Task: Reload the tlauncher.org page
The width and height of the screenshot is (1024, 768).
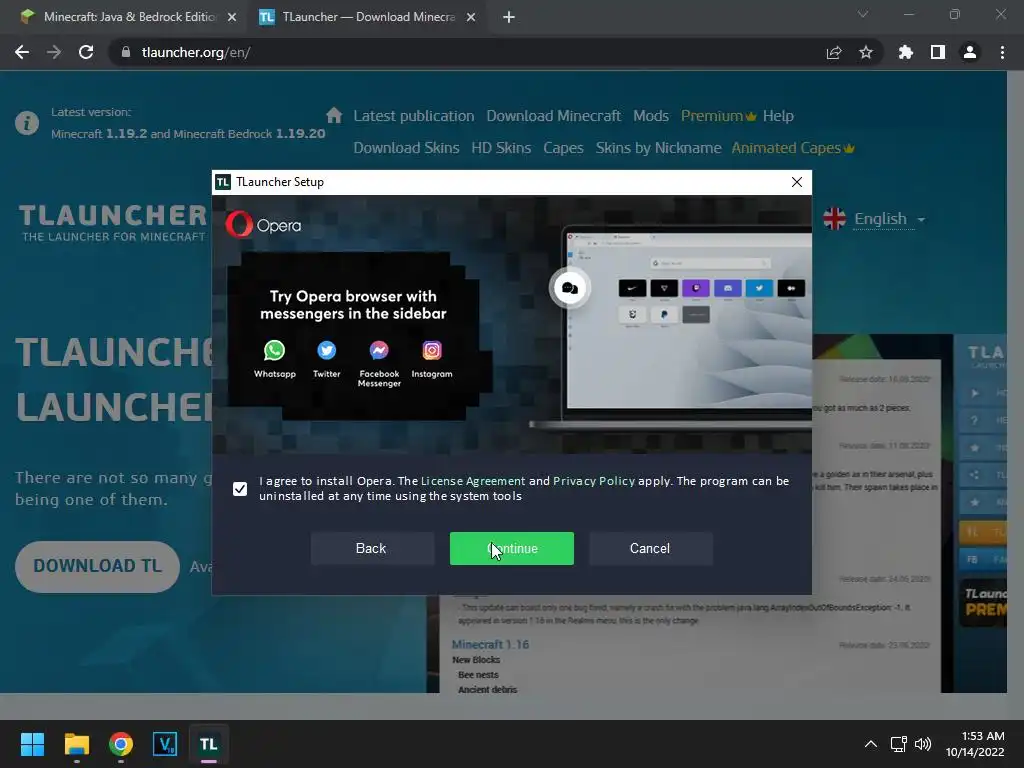Action: pos(86,52)
